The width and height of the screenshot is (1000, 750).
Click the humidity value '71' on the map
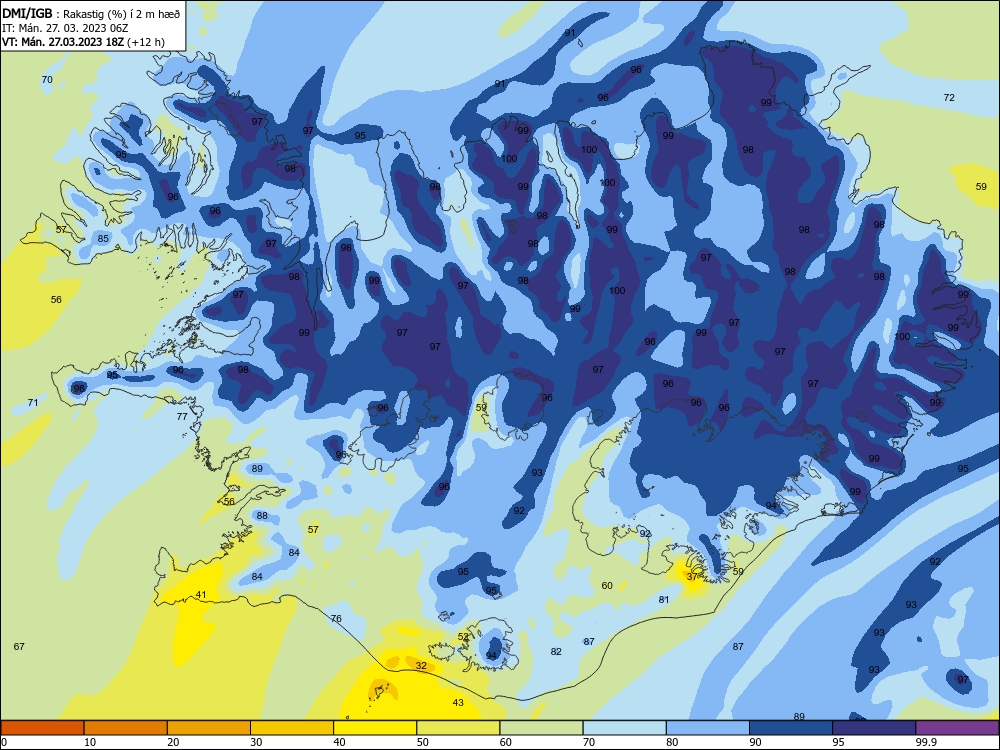point(33,402)
